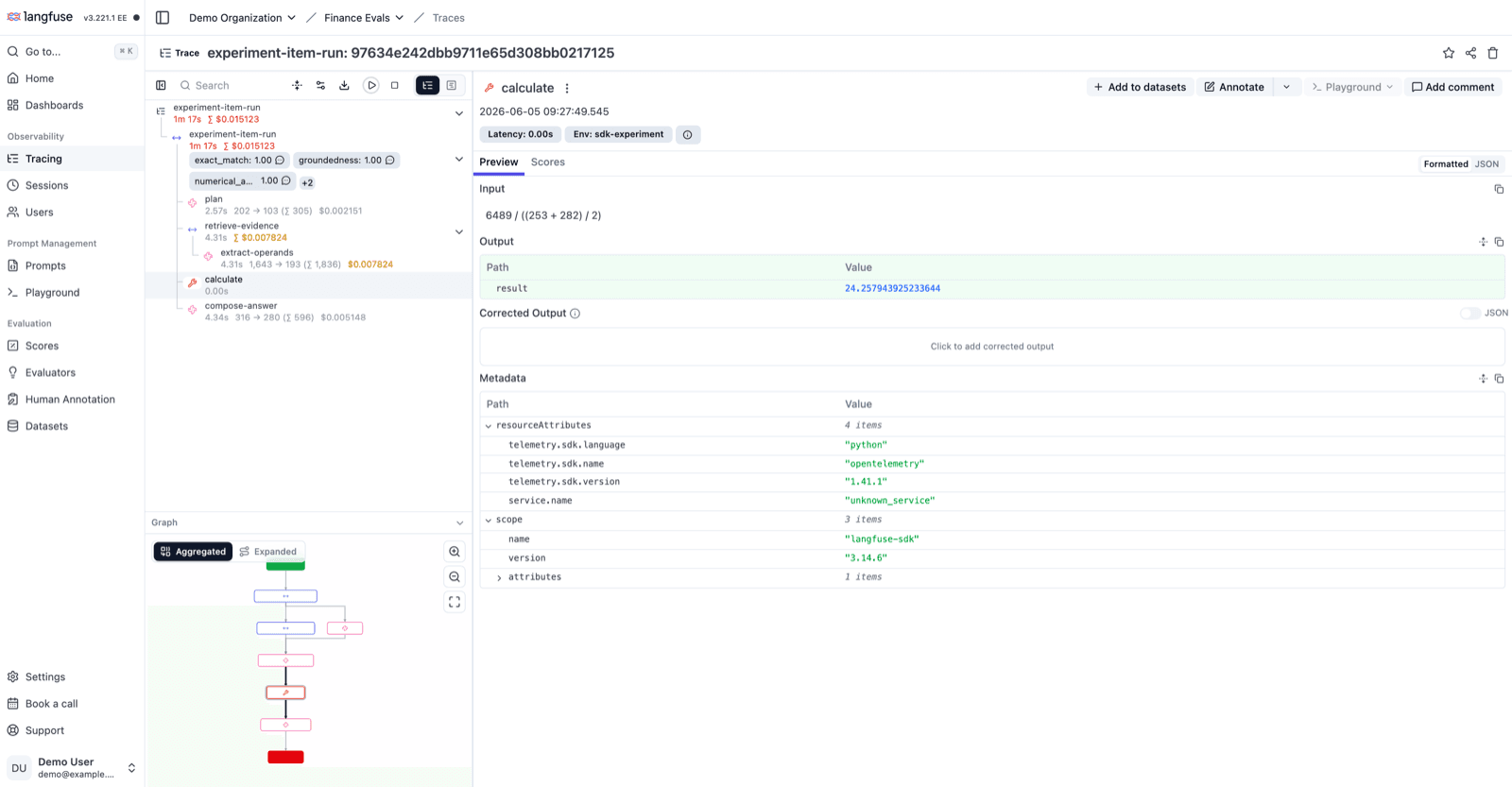
Task: Toggle the left navigation sidebar icon
Action: 163,17
